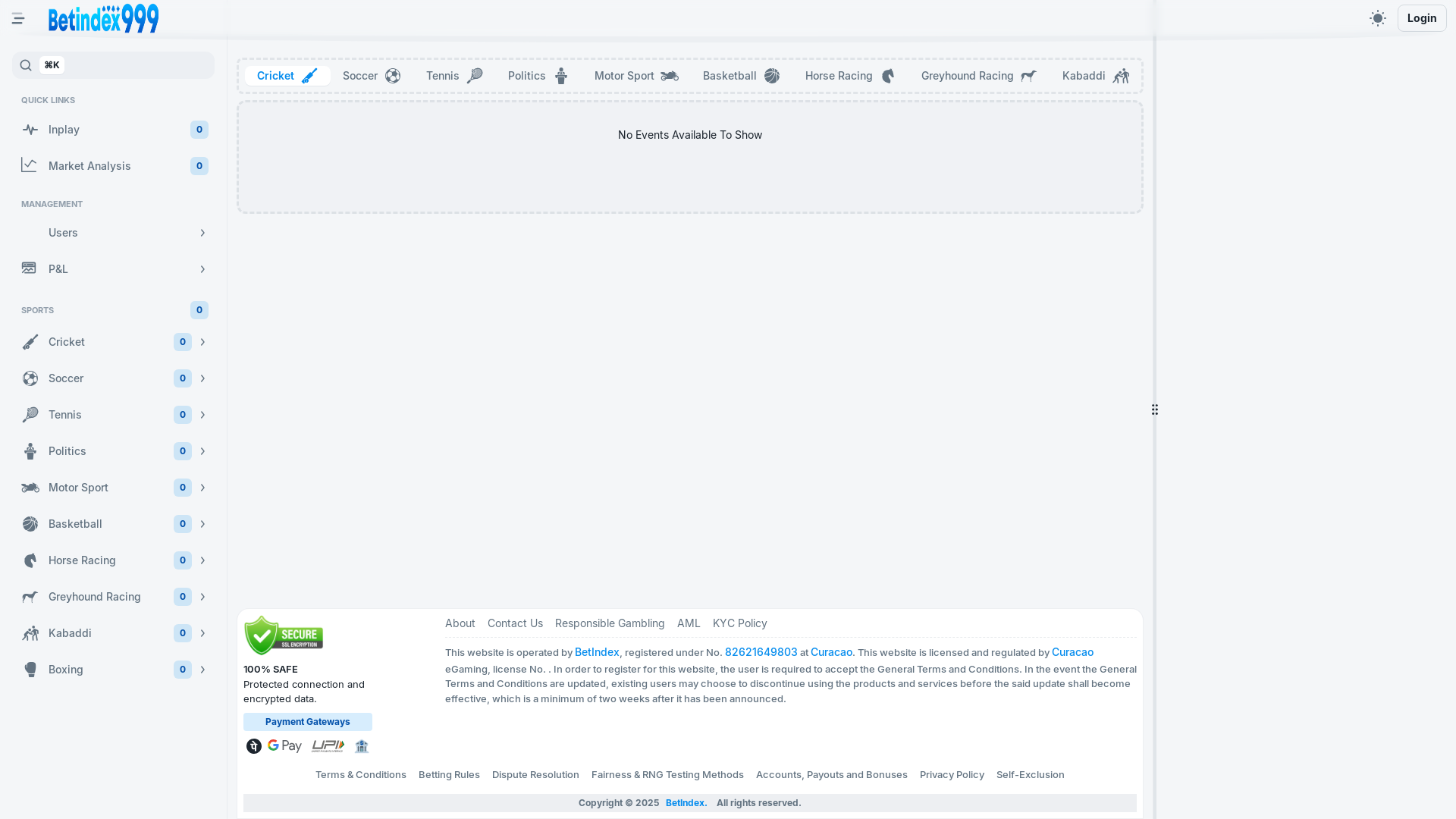This screenshot has width=1456, height=819.
Task: Open Betting Rules link
Action: click(x=449, y=775)
